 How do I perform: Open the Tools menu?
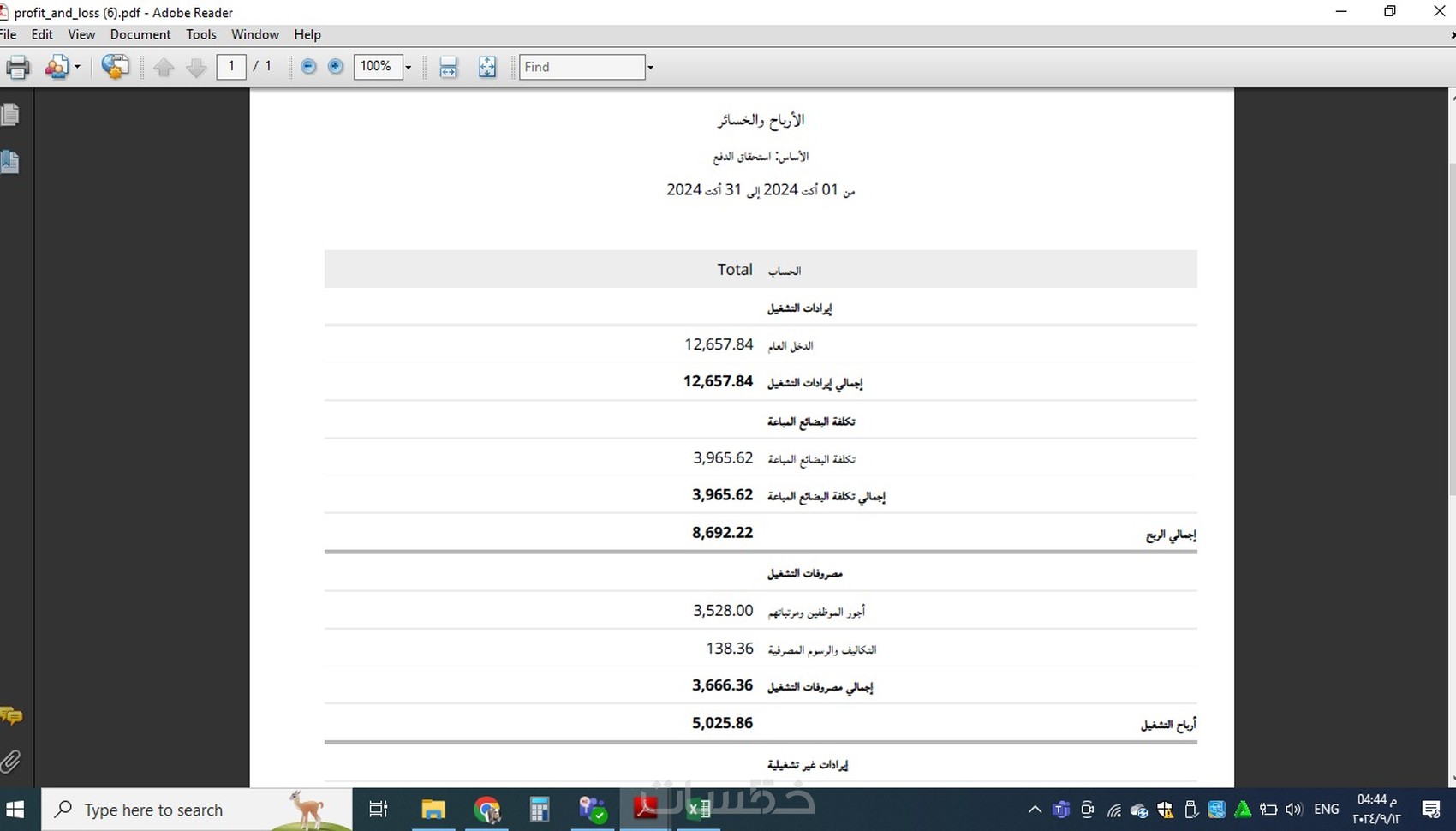click(201, 34)
